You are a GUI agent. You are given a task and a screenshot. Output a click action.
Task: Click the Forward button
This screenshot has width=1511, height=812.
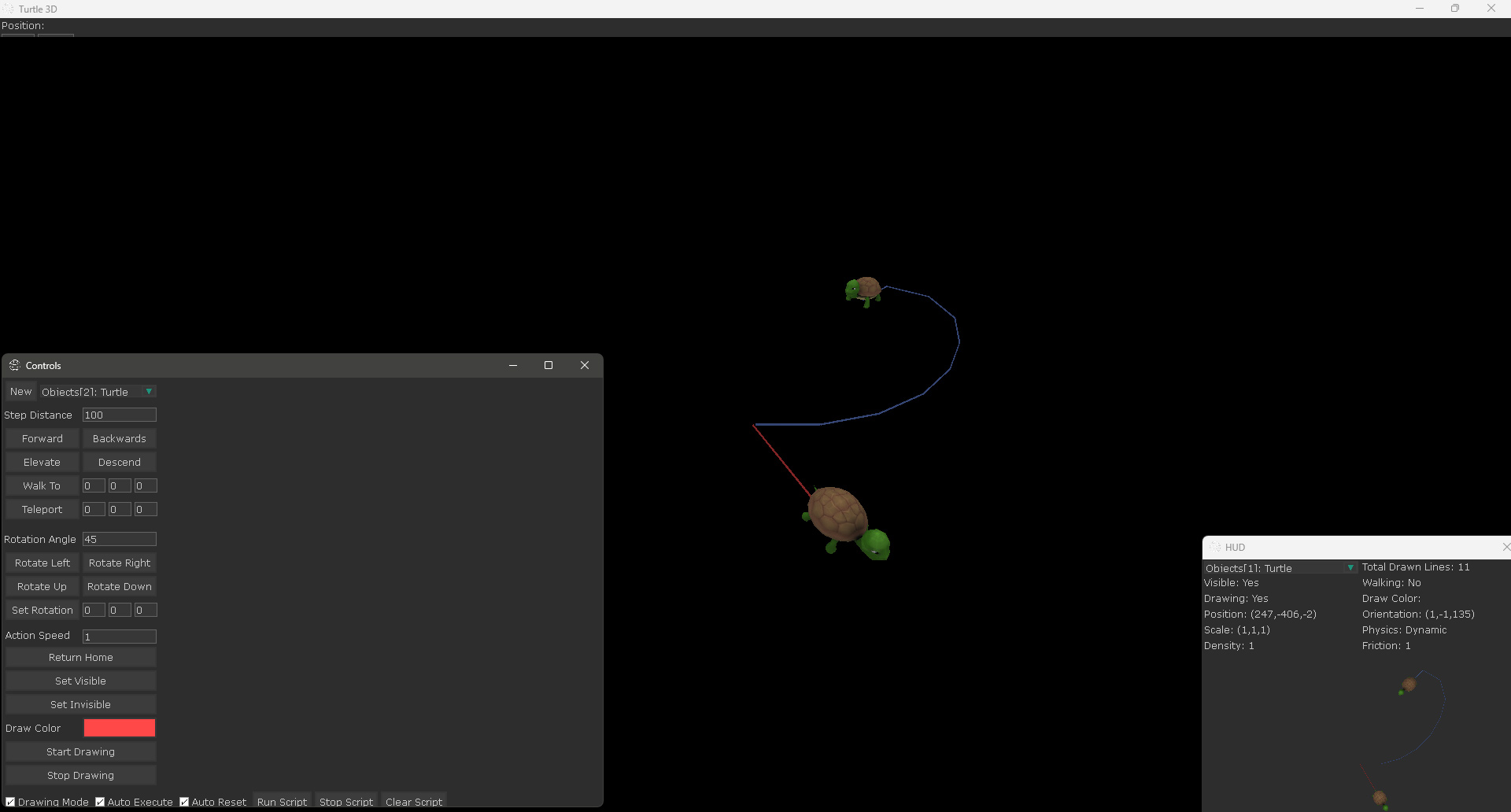(42, 439)
